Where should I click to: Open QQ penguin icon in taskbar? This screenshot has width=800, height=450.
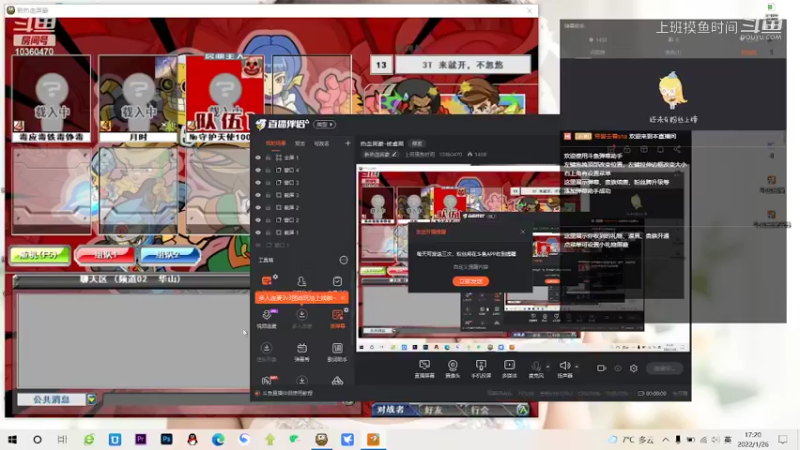click(x=192, y=439)
